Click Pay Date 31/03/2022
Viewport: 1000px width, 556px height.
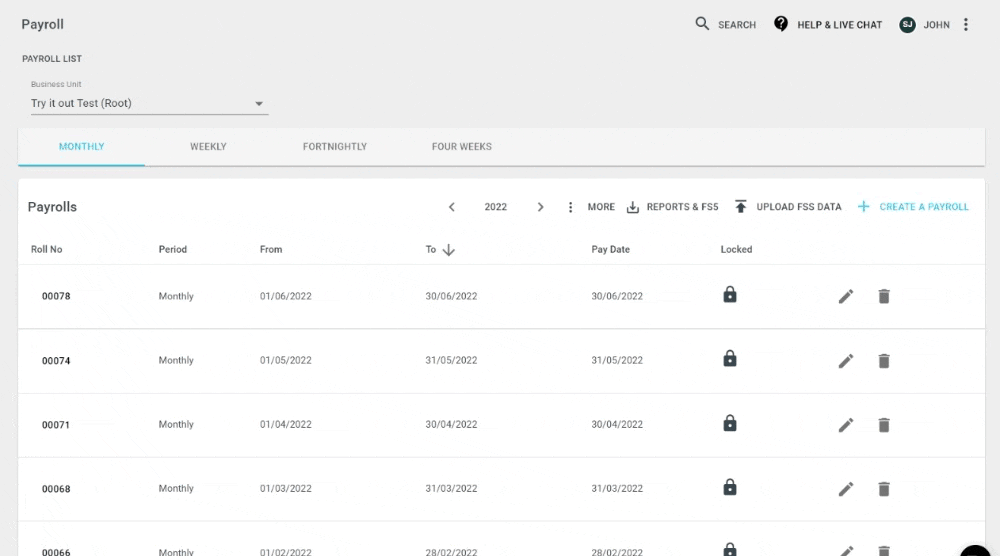(x=617, y=488)
